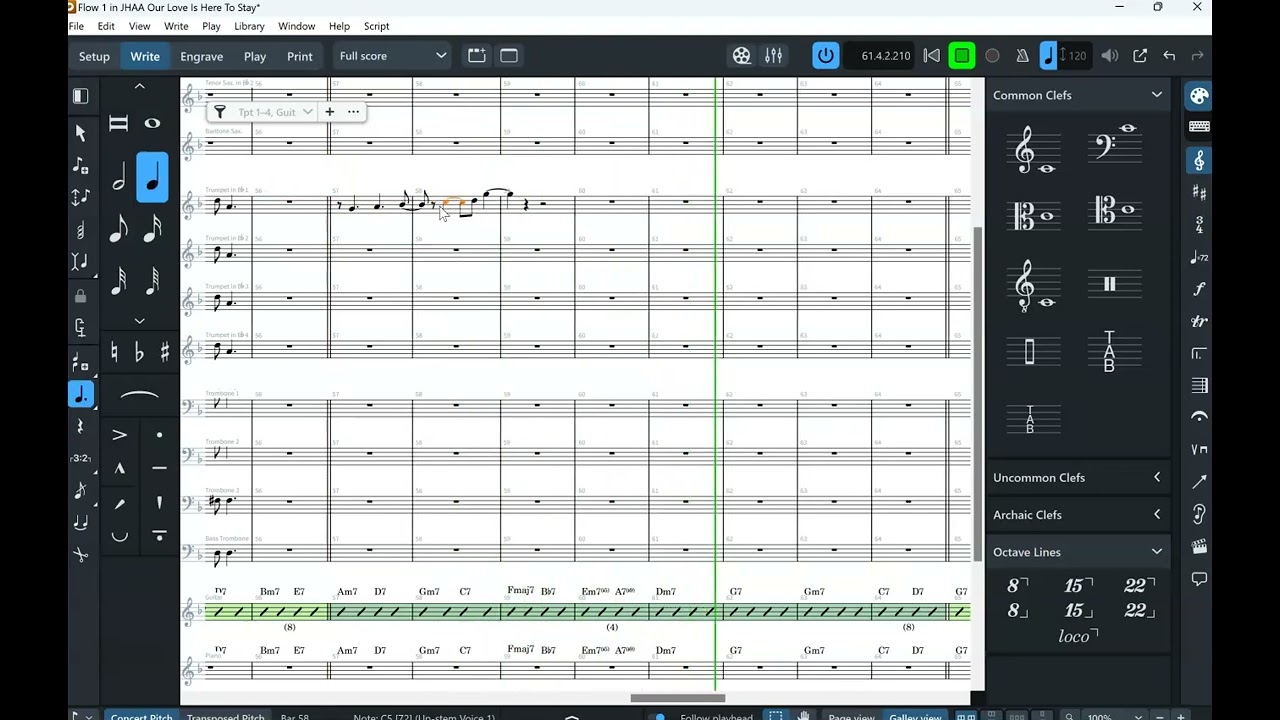
Task: Open the Library menu
Action: pos(249,26)
